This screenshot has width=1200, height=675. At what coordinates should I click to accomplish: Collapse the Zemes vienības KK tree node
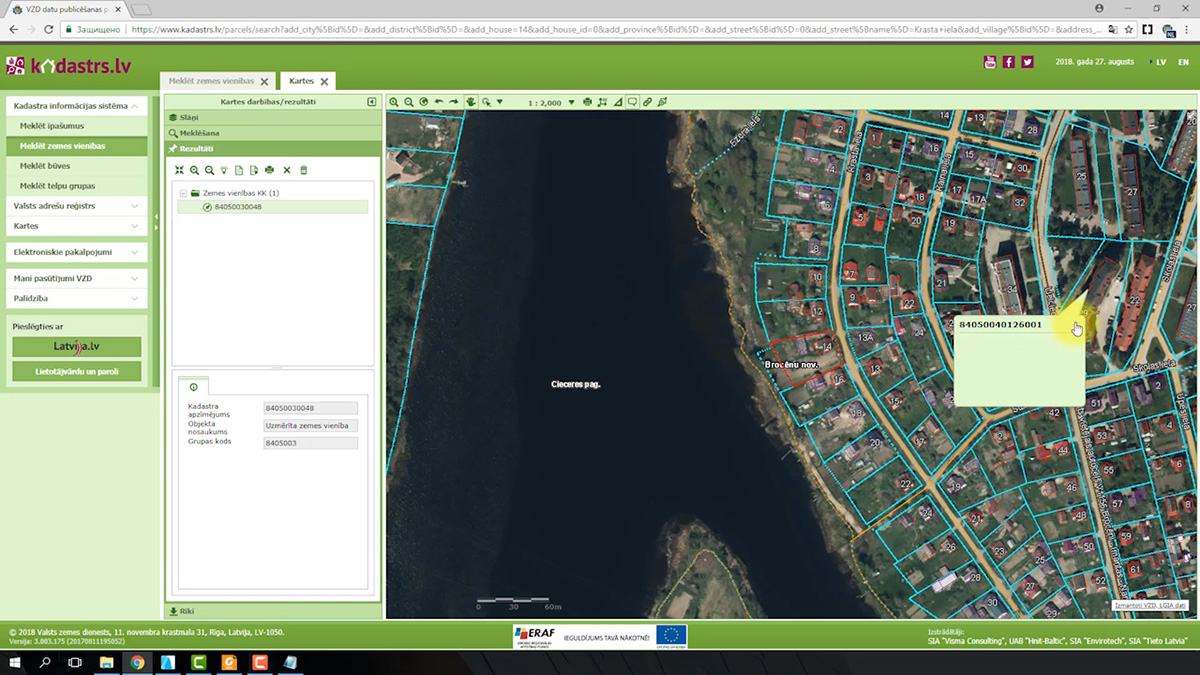pyautogui.click(x=183, y=193)
